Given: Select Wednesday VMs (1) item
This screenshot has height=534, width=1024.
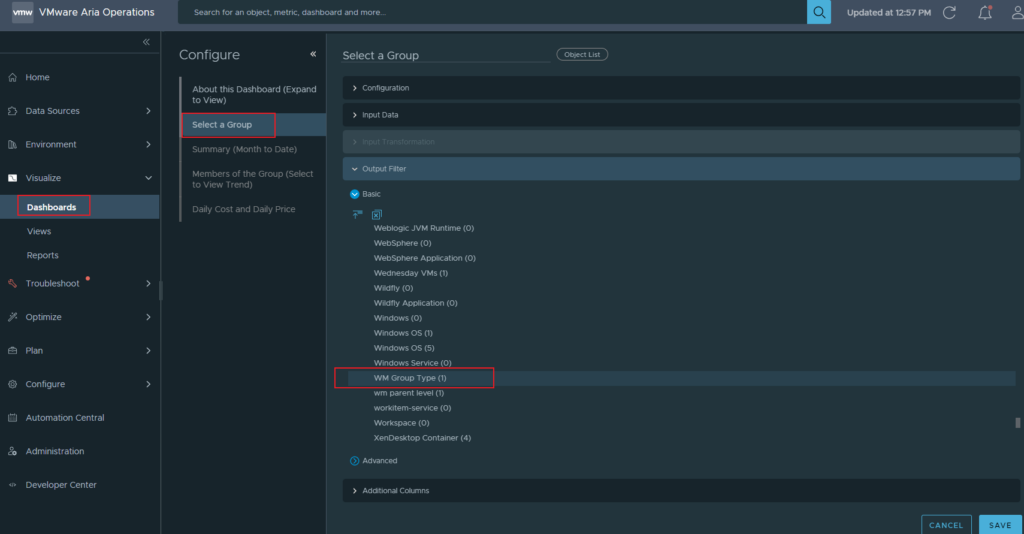Looking at the screenshot, I should 411,273.
